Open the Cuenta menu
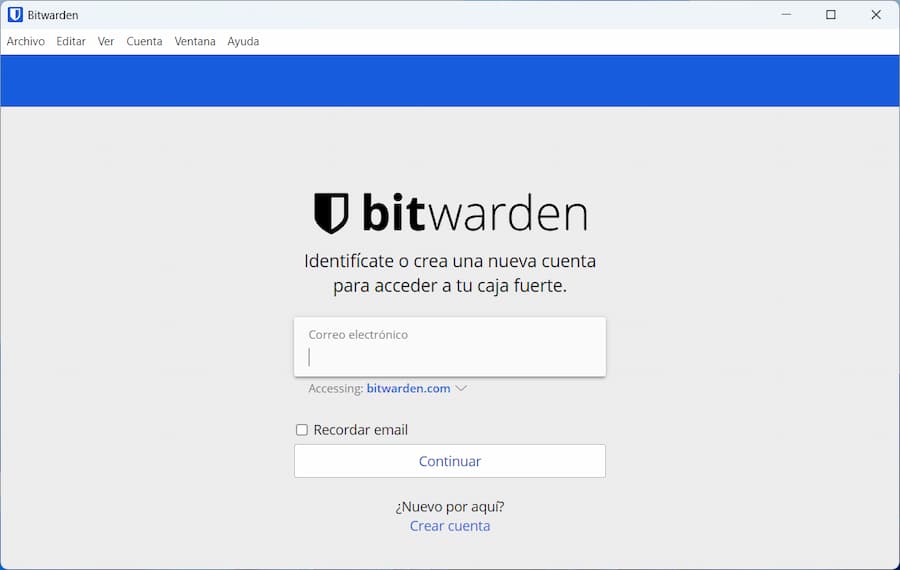Viewport: 900px width, 570px height. (x=144, y=41)
